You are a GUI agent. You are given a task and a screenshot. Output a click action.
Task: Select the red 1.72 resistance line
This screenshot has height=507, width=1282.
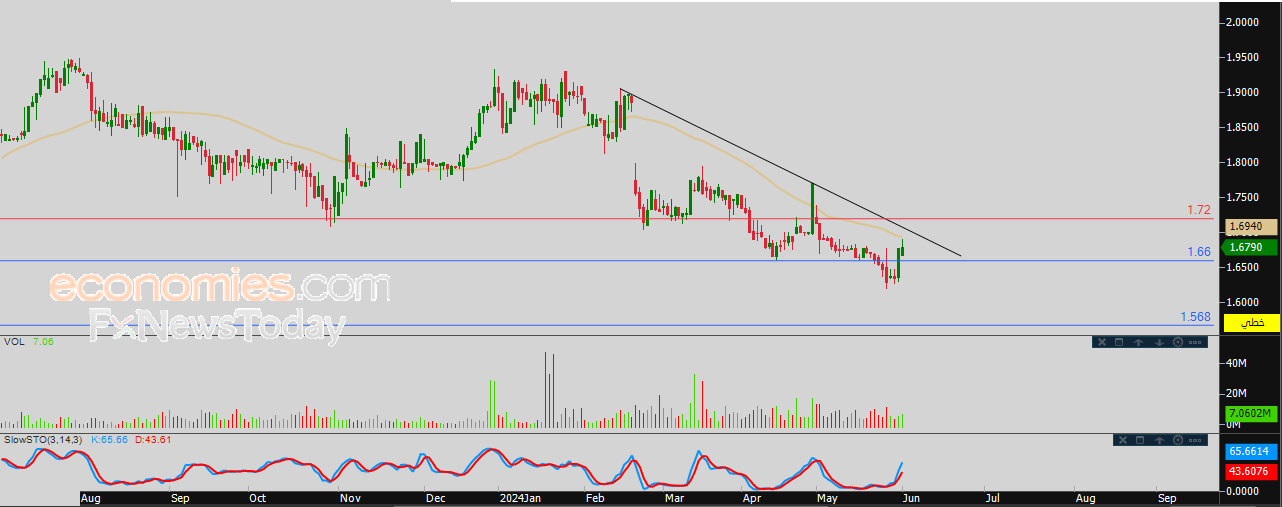(x=600, y=218)
